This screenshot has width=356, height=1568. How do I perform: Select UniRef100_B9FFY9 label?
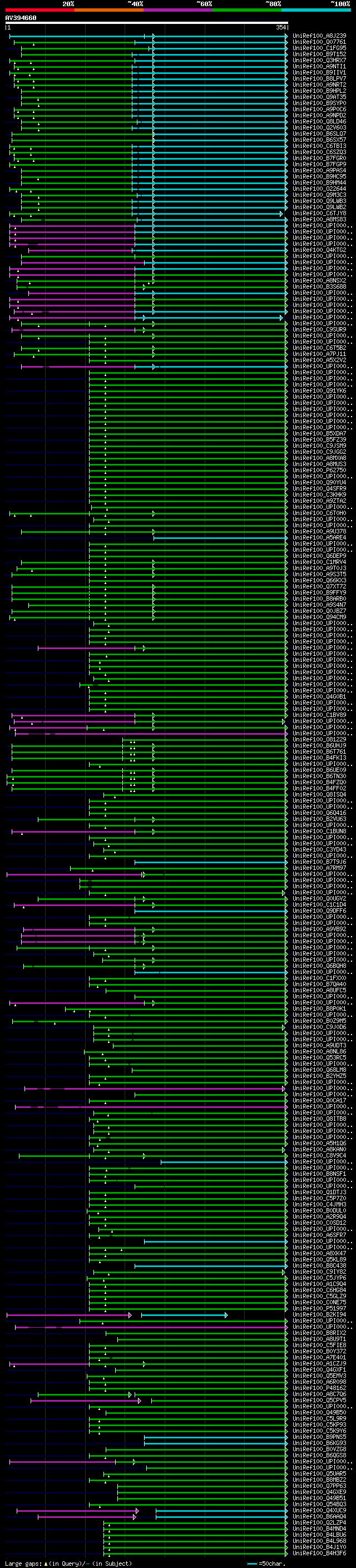click(x=319, y=593)
